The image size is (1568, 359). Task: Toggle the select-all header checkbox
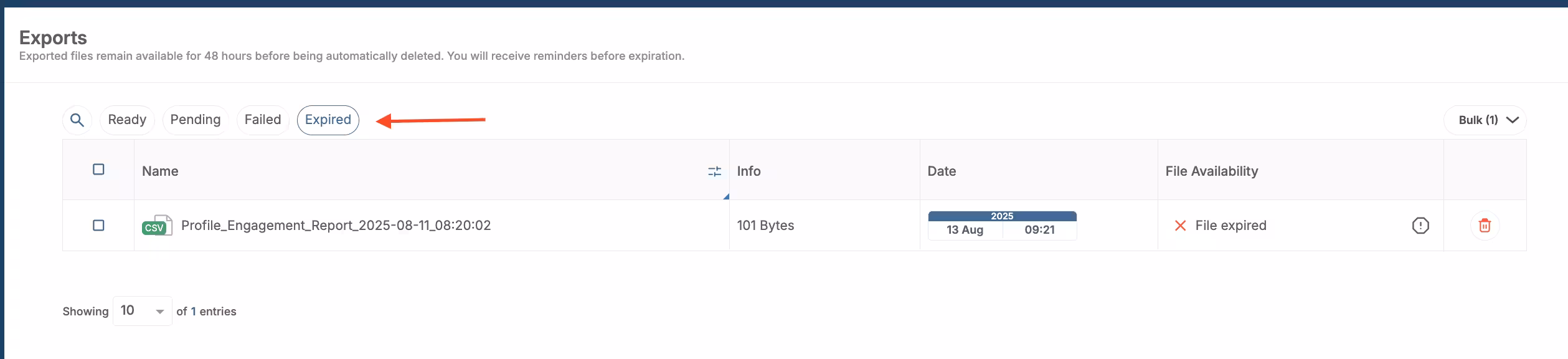[99, 169]
